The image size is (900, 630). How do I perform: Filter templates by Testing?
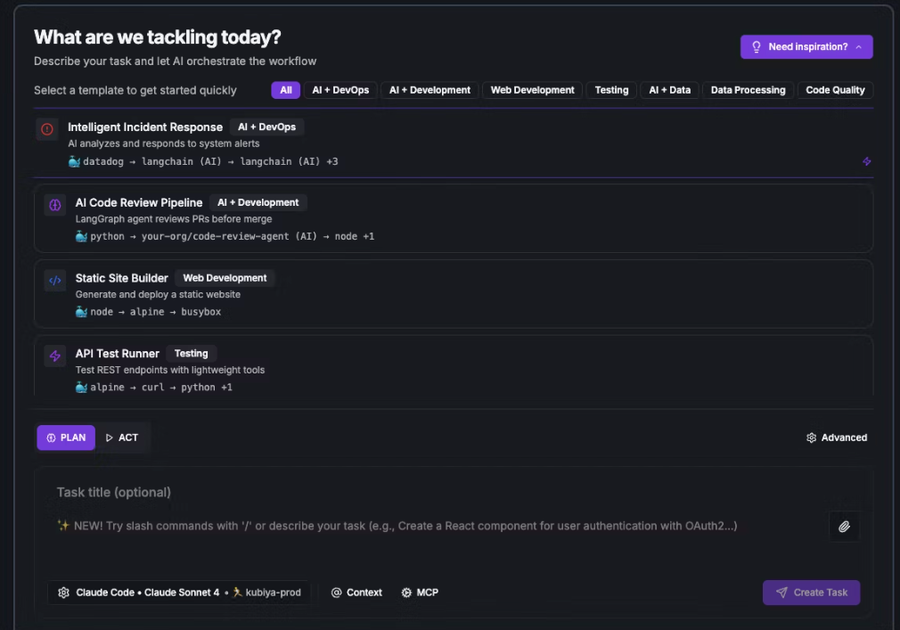tap(611, 90)
